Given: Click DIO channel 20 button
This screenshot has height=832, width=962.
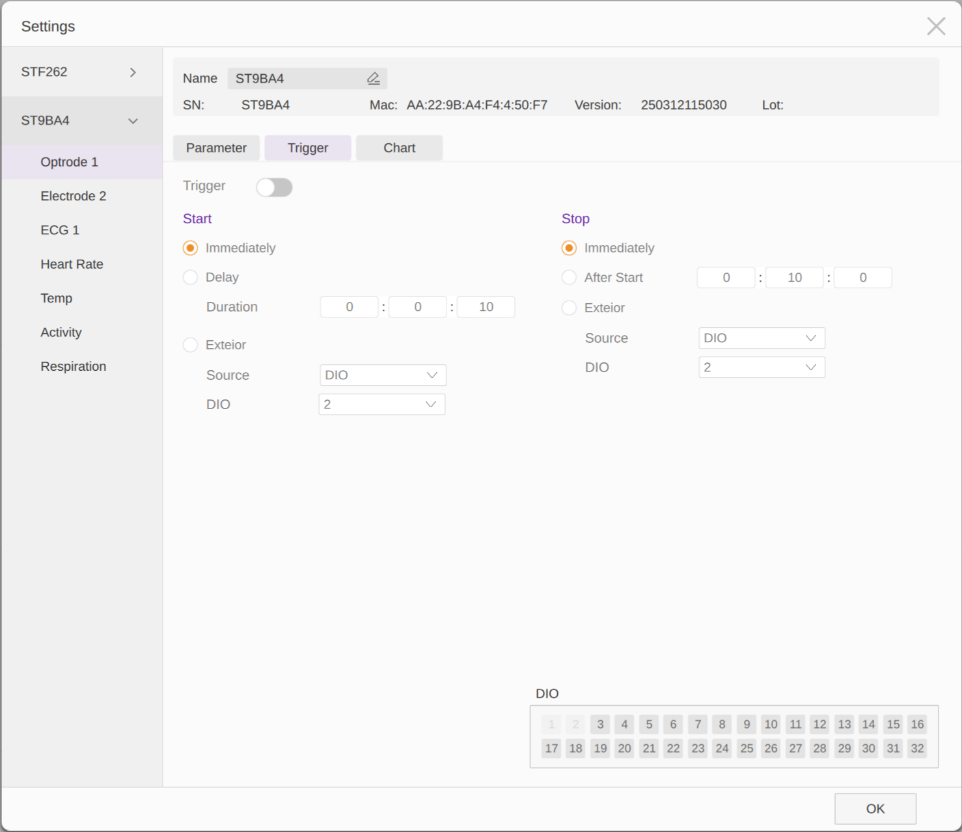Looking at the screenshot, I should pos(624,749).
